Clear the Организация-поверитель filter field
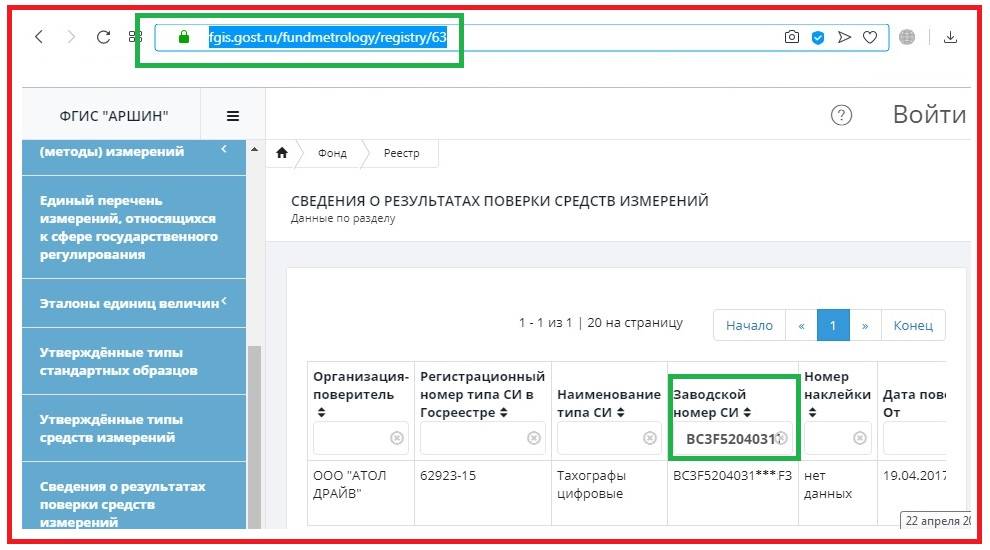The width and height of the screenshot is (990, 550). tap(397, 438)
